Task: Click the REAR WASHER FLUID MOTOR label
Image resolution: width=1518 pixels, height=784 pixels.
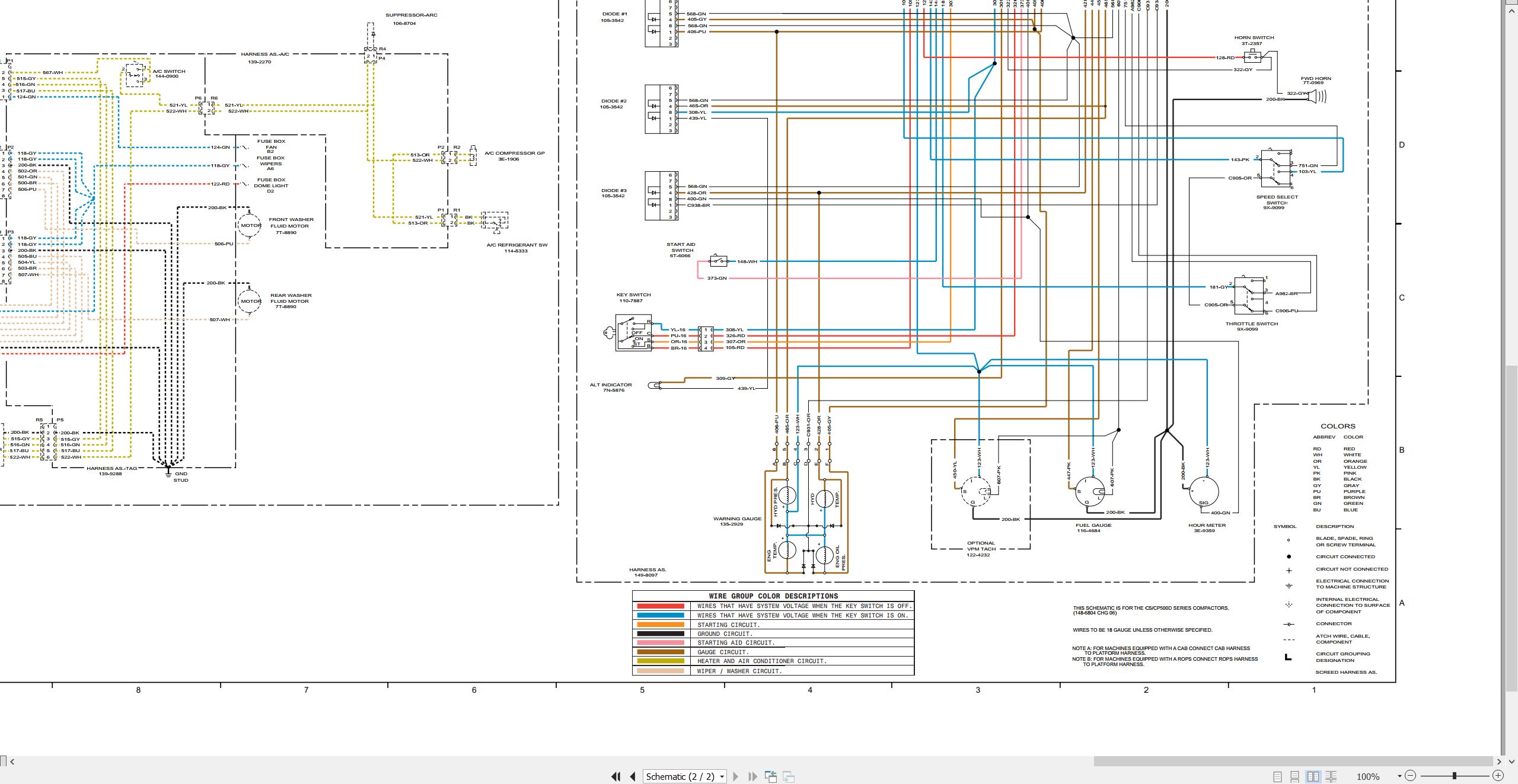Action: [291, 298]
